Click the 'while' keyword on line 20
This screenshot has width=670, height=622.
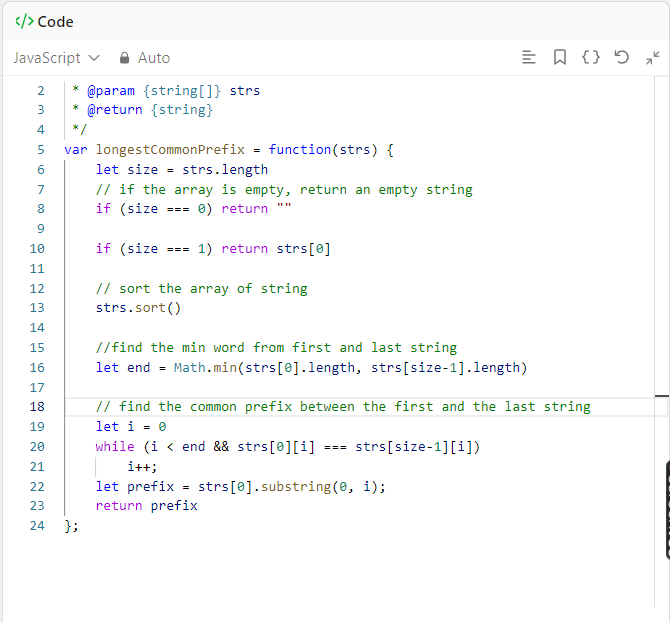point(115,446)
